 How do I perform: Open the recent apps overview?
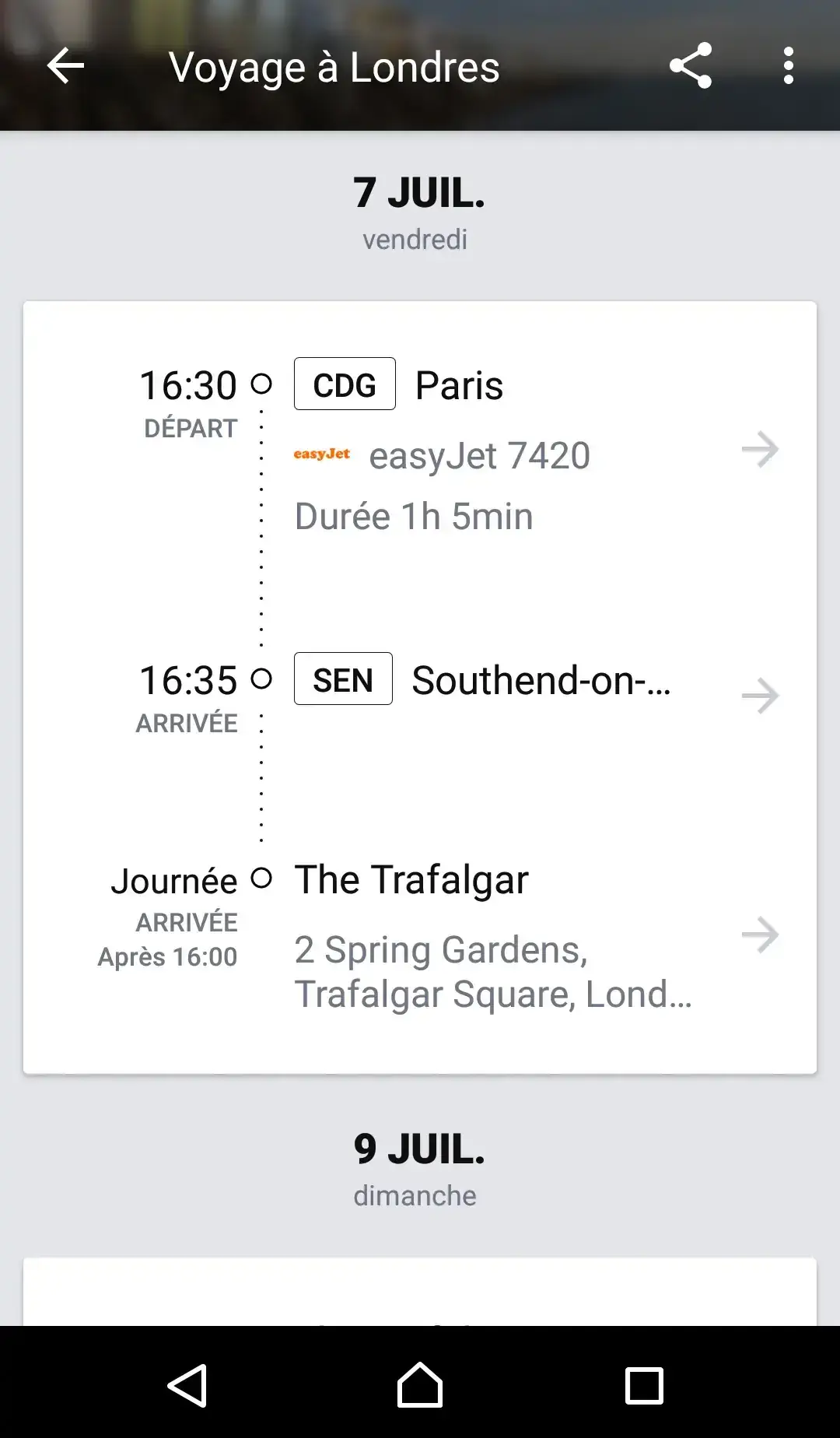pyautogui.click(x=644, y=1385)
